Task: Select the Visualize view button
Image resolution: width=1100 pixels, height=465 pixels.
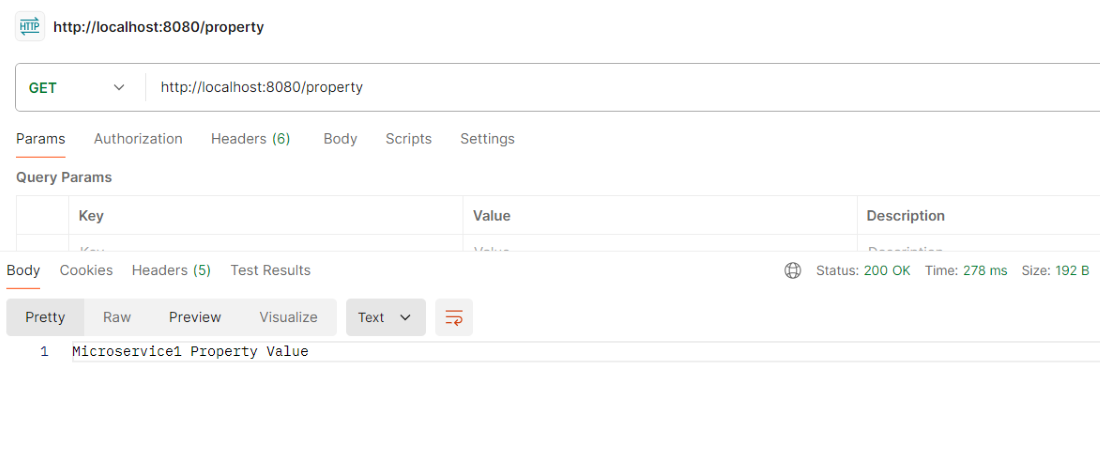Action: (288, 317)
